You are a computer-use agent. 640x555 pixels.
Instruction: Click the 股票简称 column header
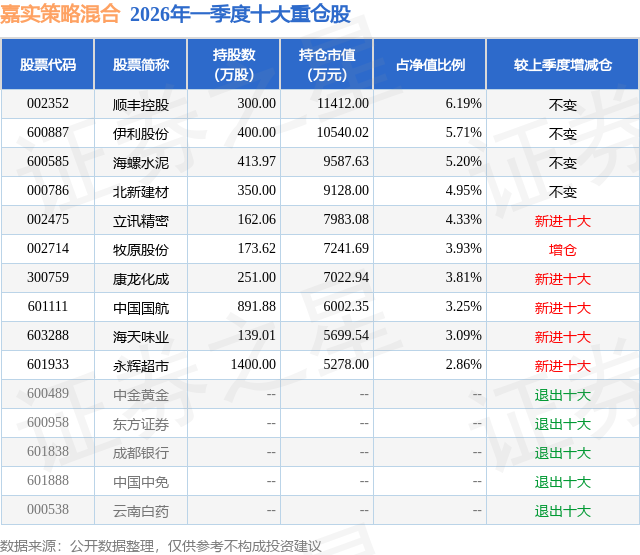coord(141,64)
